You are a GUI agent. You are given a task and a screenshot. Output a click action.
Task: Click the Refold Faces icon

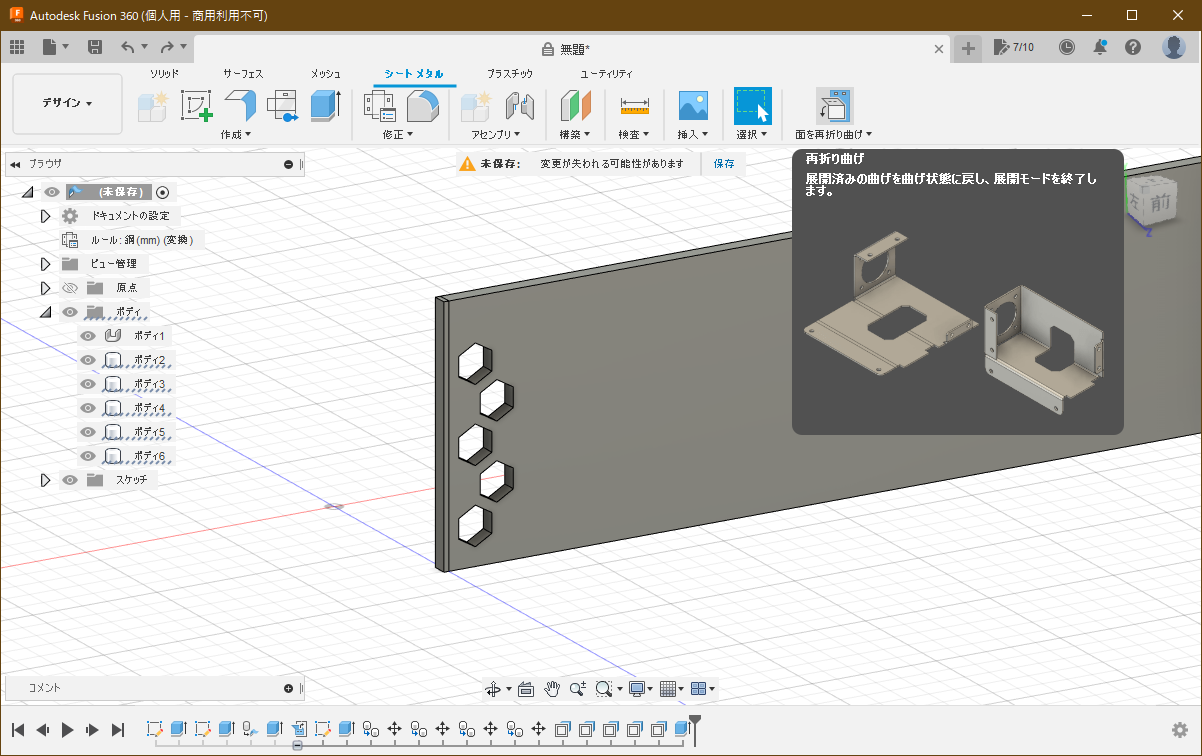pos(834,106)
